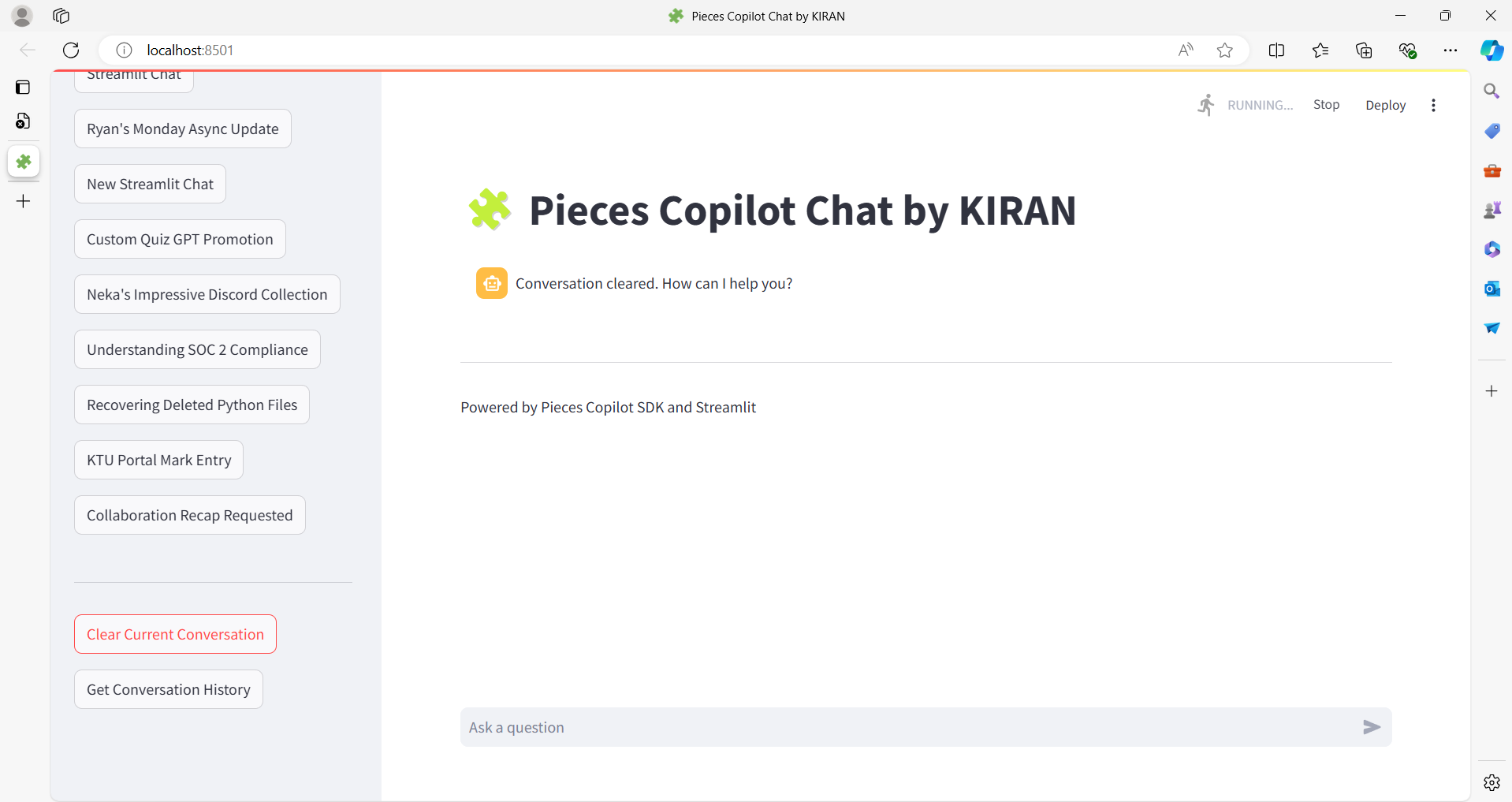Open split screen view
1512x802 pixels.
1276,50
